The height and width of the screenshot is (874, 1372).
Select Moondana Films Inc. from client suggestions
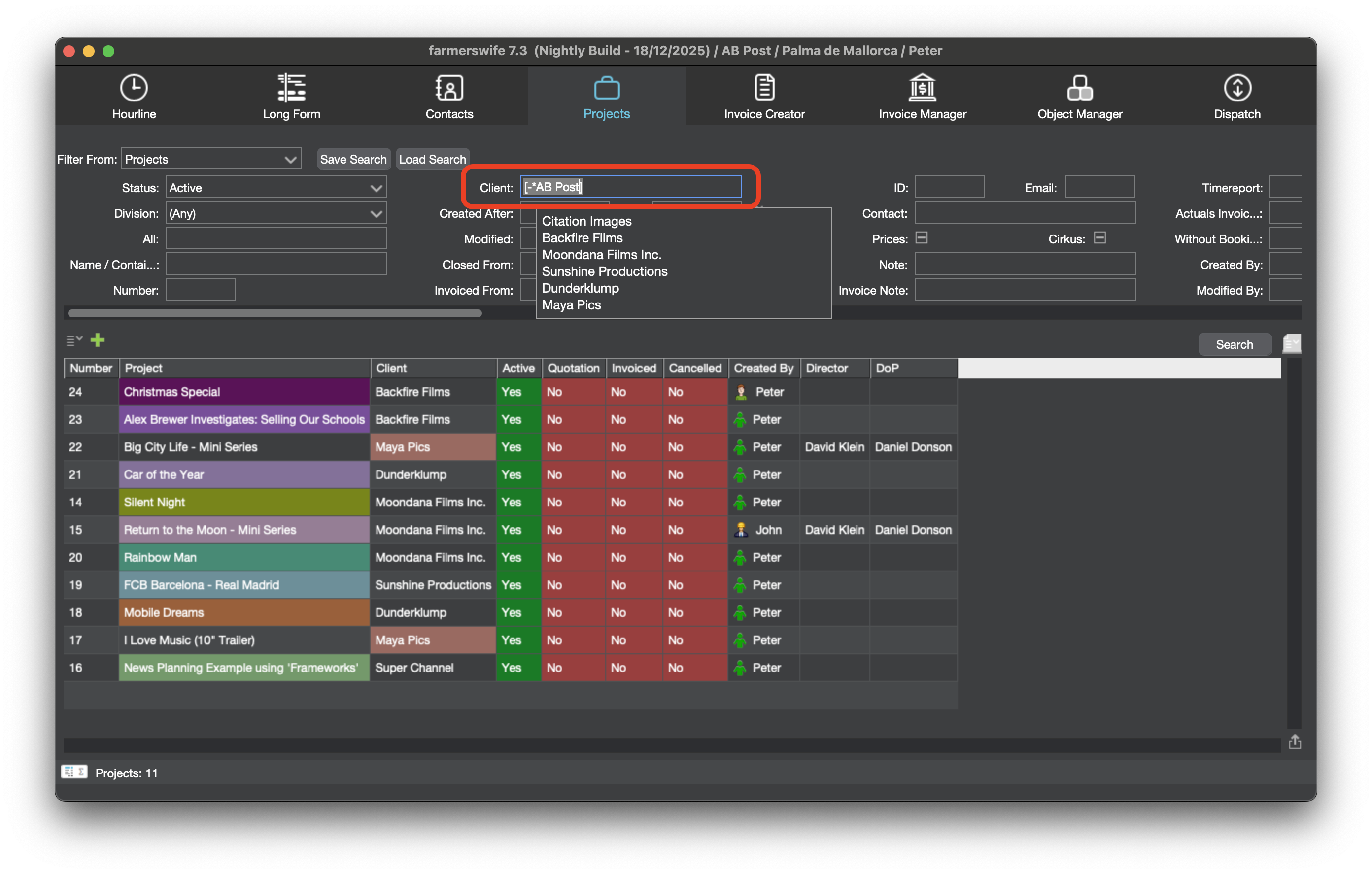601,255
